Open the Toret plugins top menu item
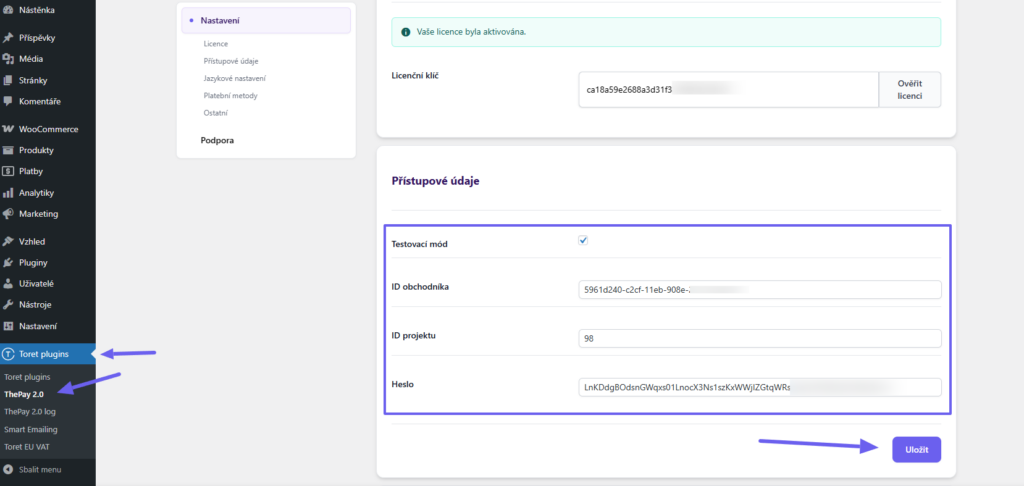The image size is (1024, 486). click(48, 354)
